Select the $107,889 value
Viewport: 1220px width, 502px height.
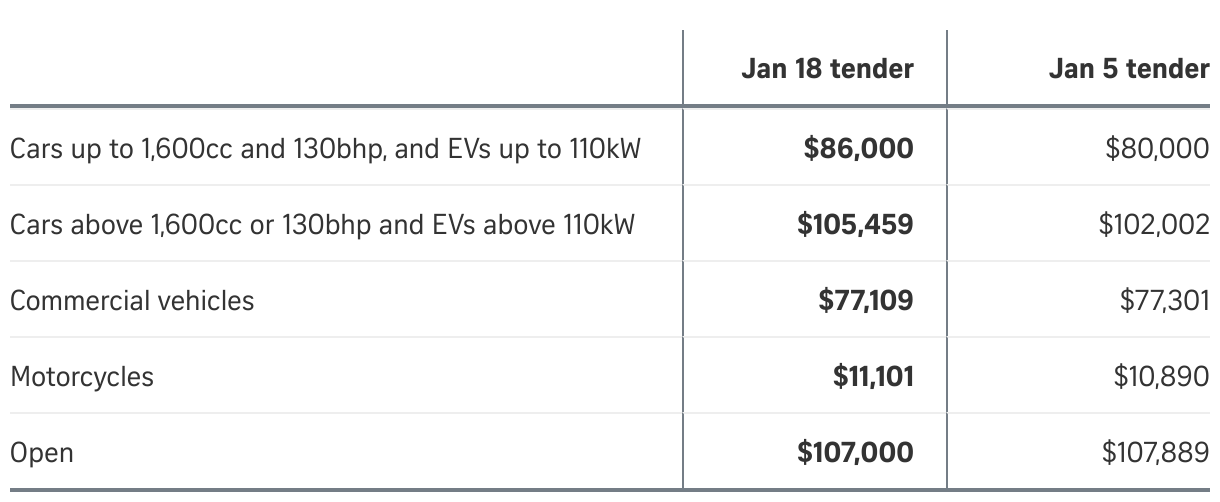click(x=1155, y=453)
